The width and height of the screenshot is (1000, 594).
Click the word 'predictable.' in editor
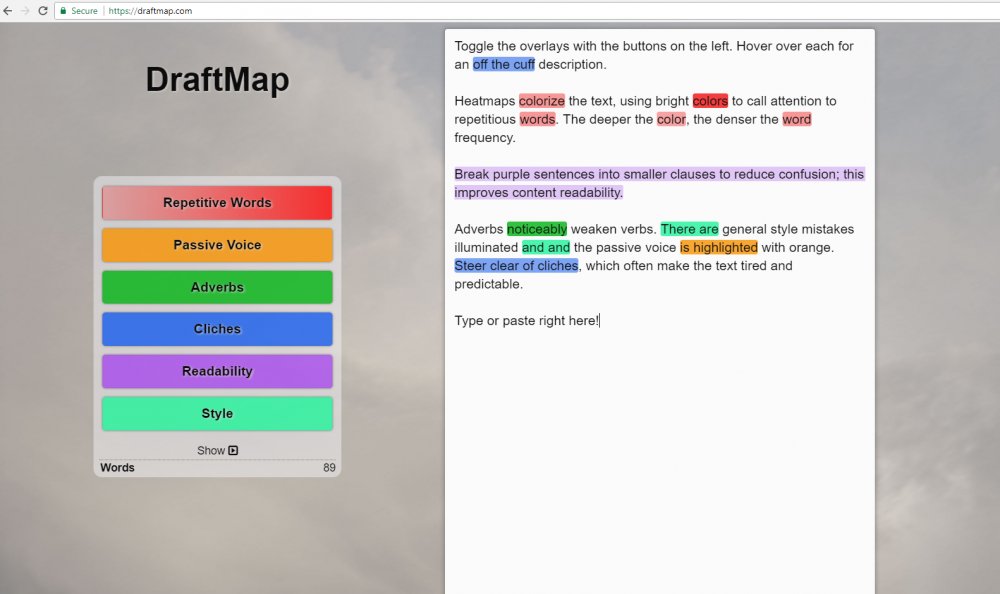click(489, 285)
